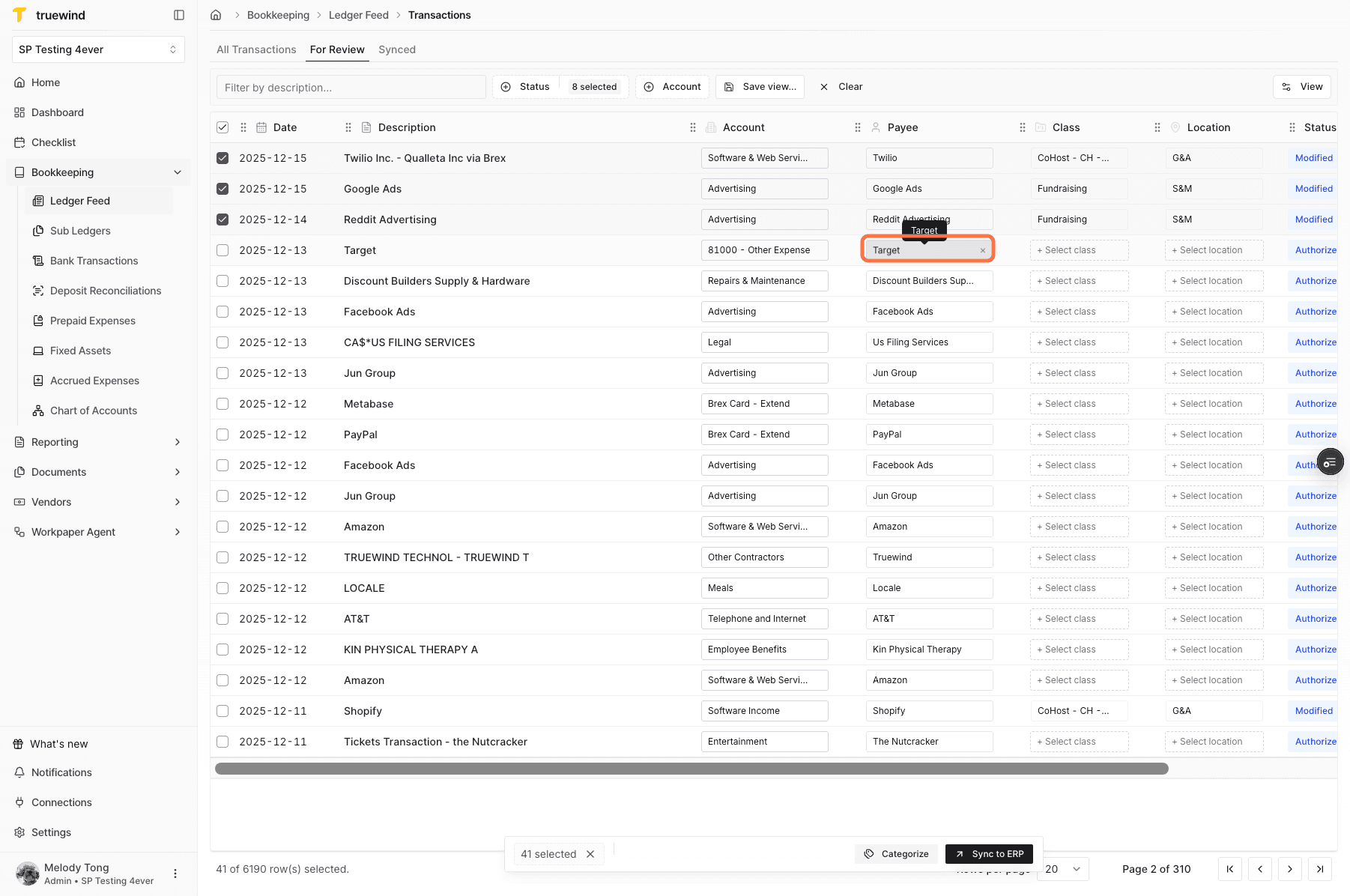This screenshot has width=1350, height=896.
Task: Open the View options button
Action: 1302,87
